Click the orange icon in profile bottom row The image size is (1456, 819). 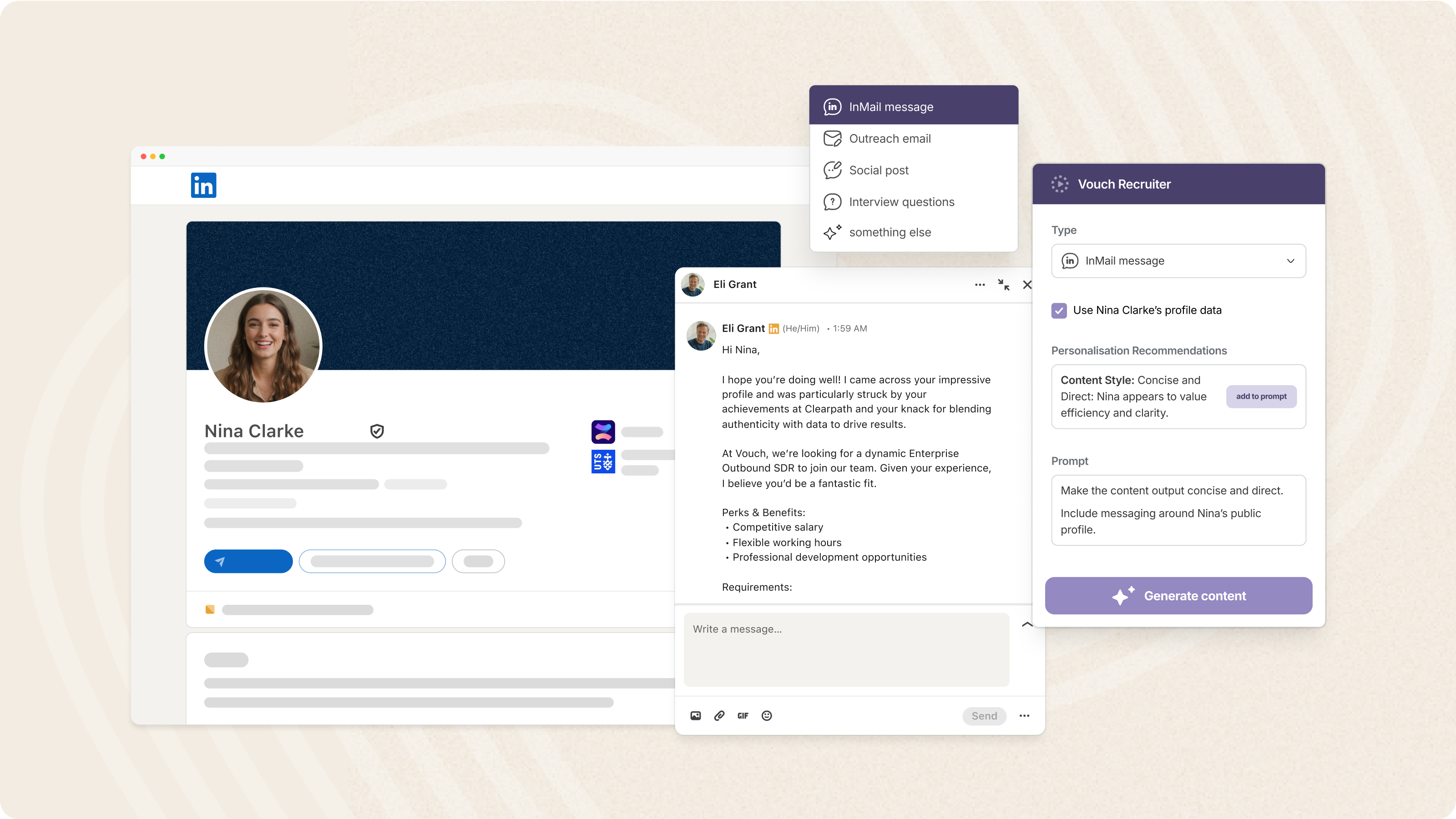point(210,609)
